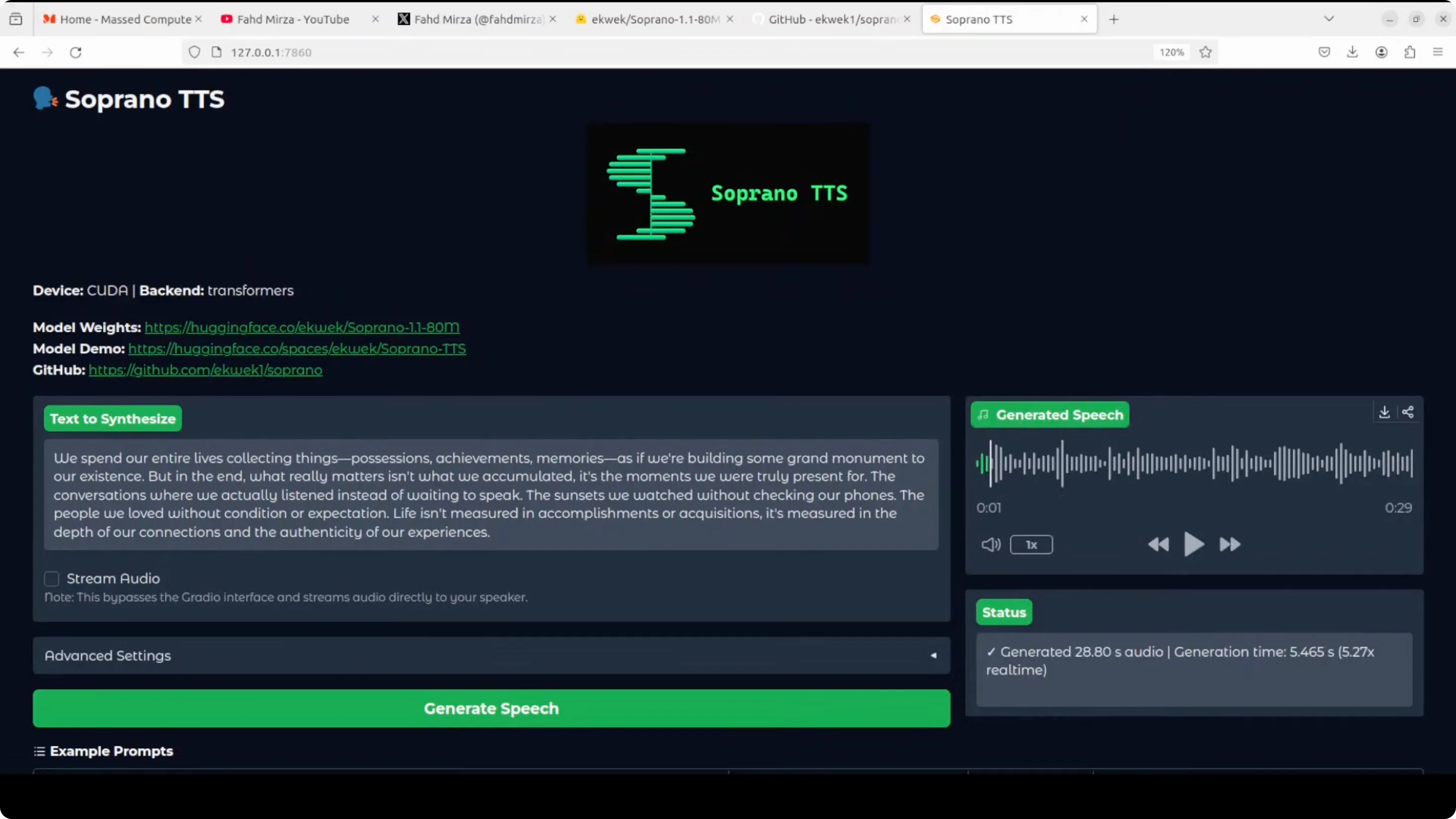Seek within the audio waveform

pyautogui.click(x=1194, y=463)
